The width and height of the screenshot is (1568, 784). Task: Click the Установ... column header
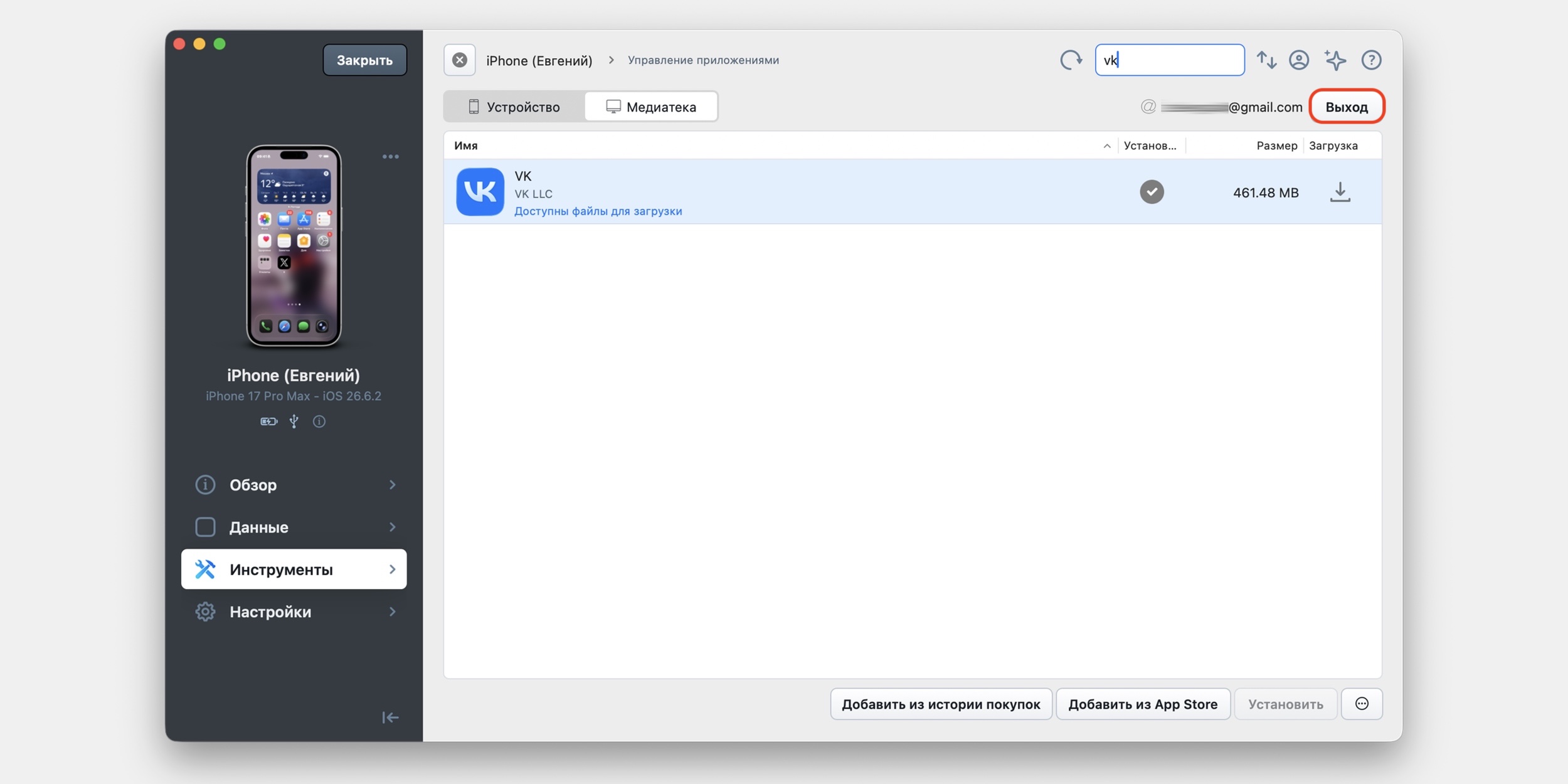tap(1150, 146)
